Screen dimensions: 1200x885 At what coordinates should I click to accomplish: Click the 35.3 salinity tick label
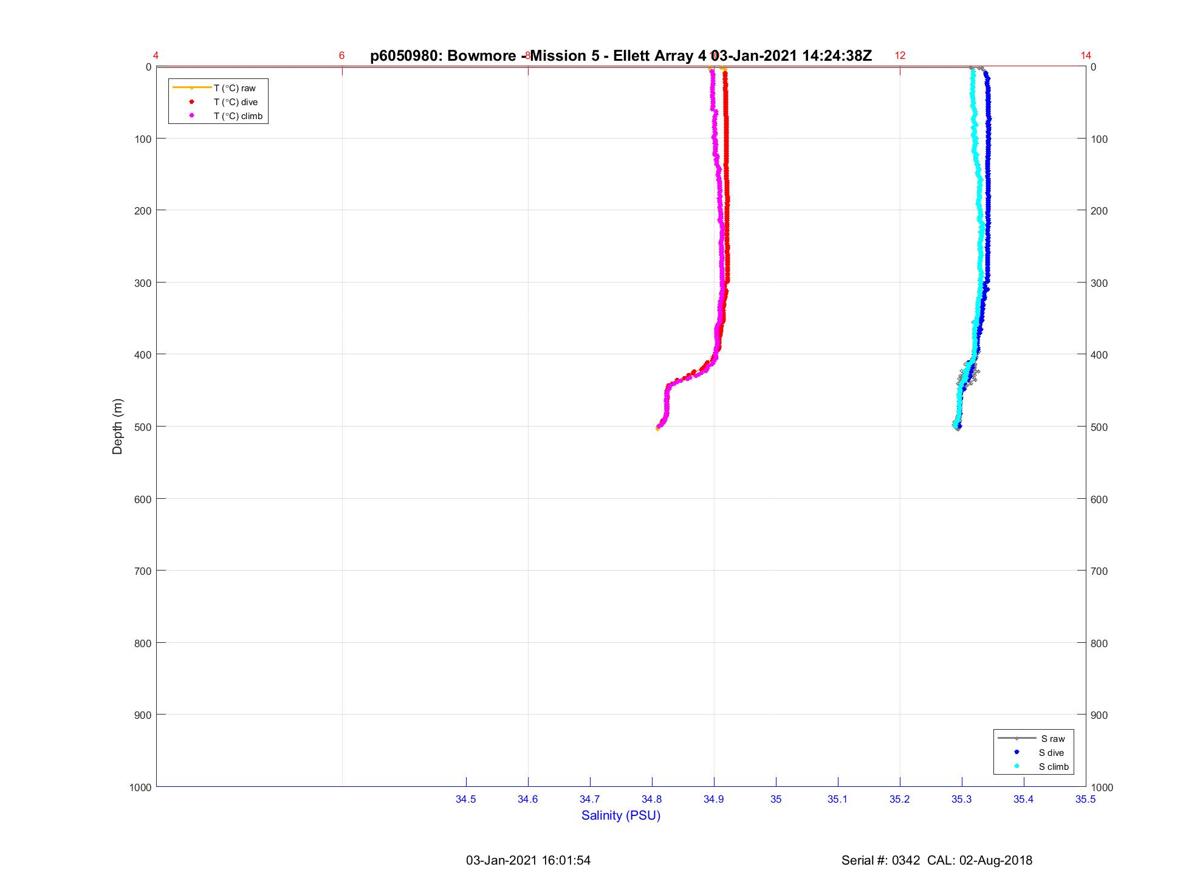(962, 799)
